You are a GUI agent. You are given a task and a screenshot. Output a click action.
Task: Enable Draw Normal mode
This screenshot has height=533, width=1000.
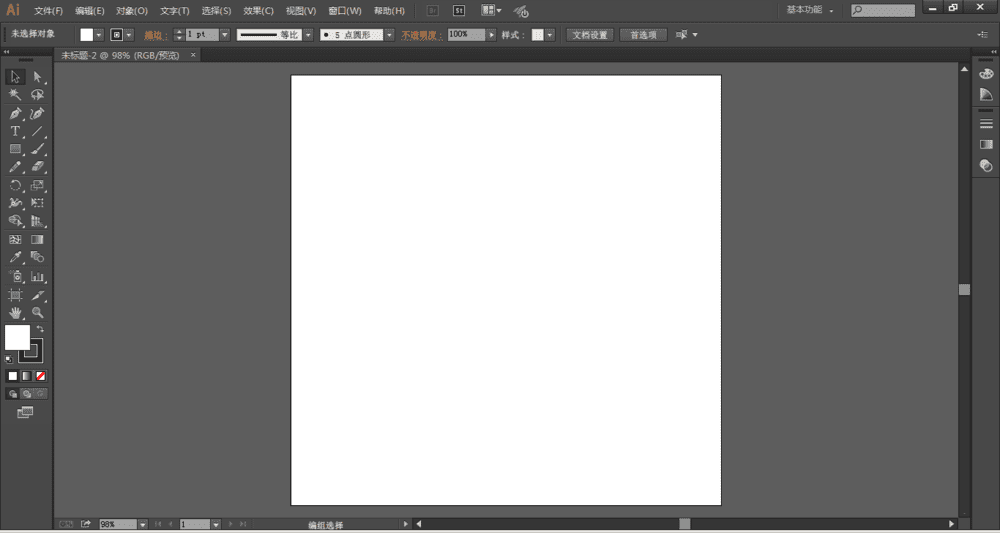pos(12,394)
